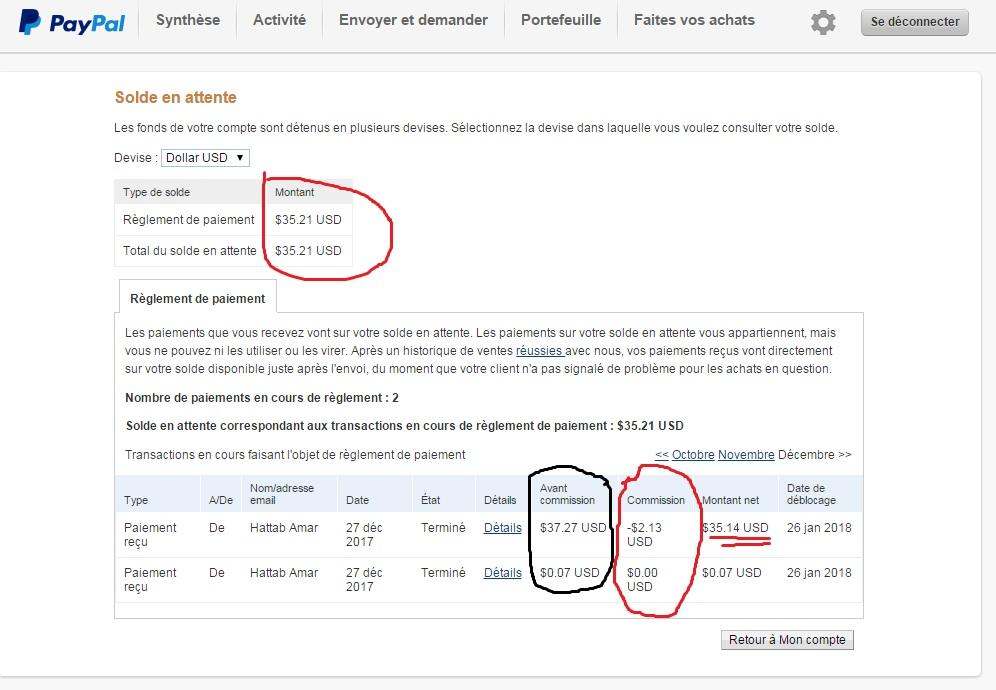Click the Se déconnecter button
The image size is (996, 690).
click(914, 22)
